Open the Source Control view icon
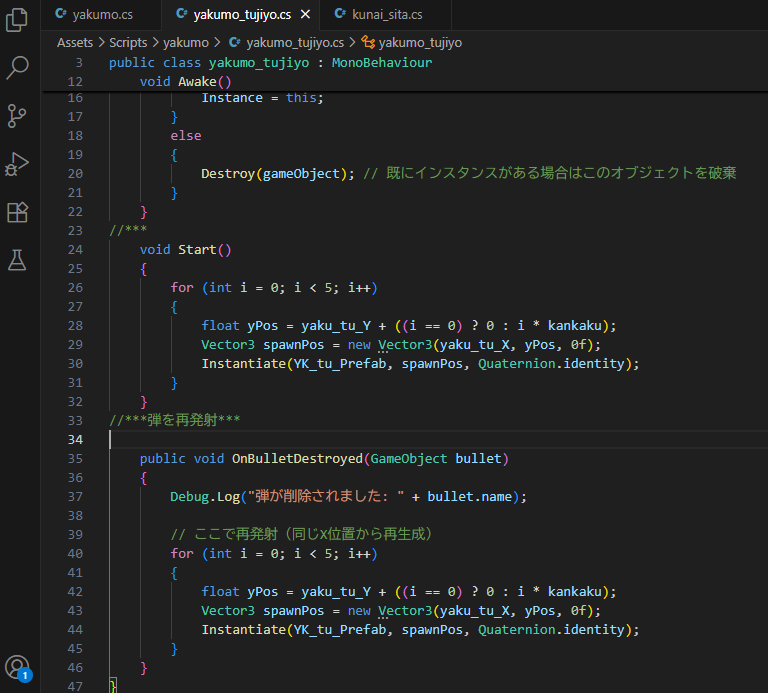768x693 pixels. [17, 116]
